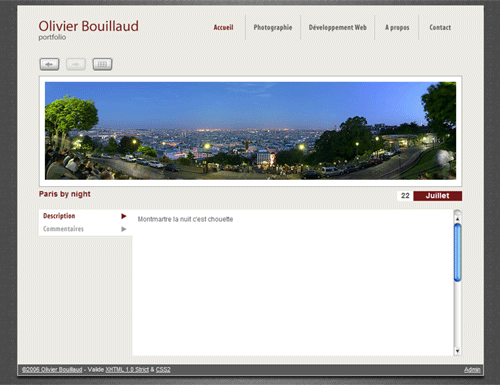Open the XHTML 1.0 Strict validation link
This screenshot has height=385, width=500.
tap(127, 370)
